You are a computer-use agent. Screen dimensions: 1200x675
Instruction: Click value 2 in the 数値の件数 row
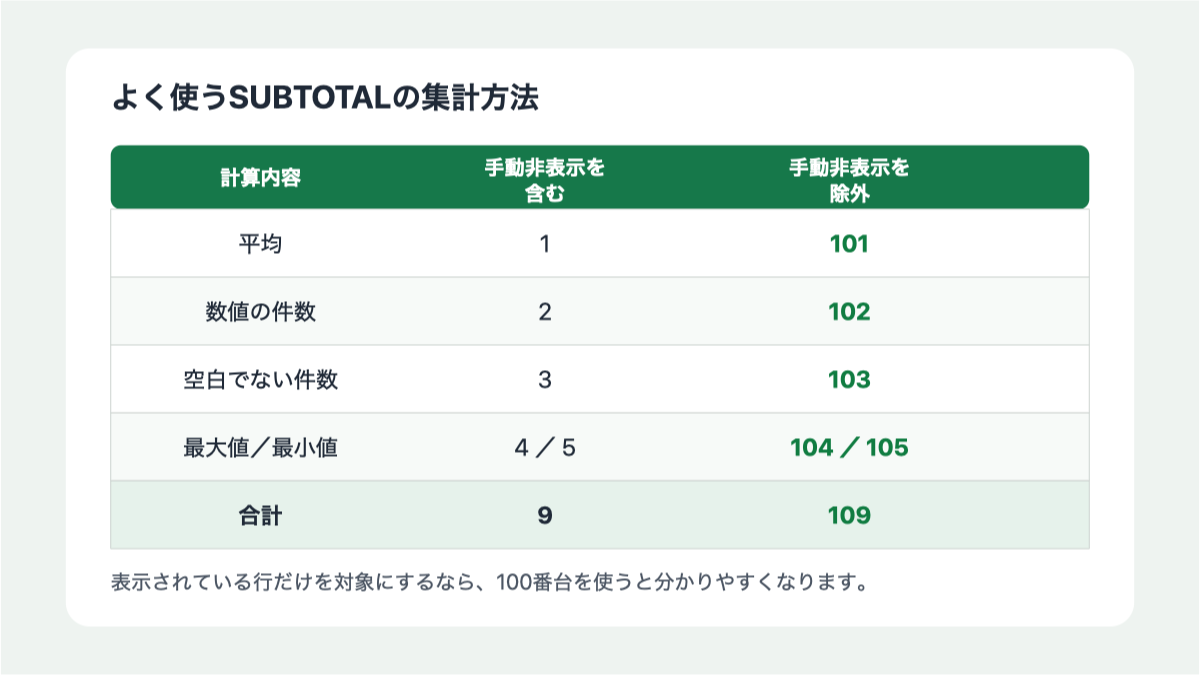[545, 311]
